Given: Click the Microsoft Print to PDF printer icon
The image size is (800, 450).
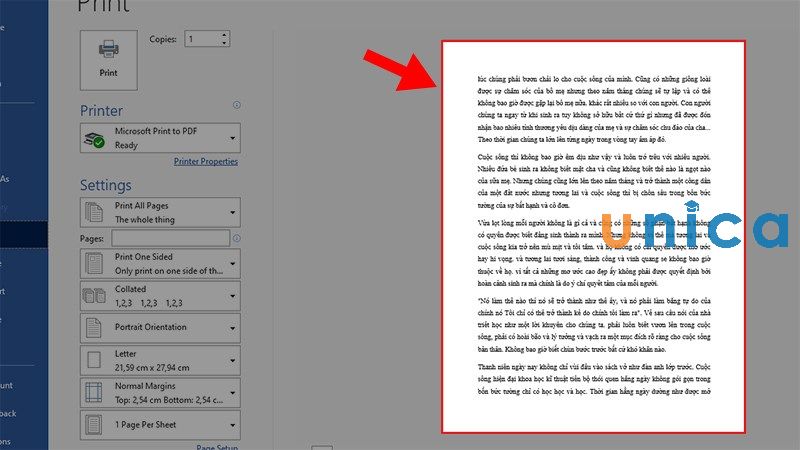Looking at the screenshot, I should coord(95,137).
